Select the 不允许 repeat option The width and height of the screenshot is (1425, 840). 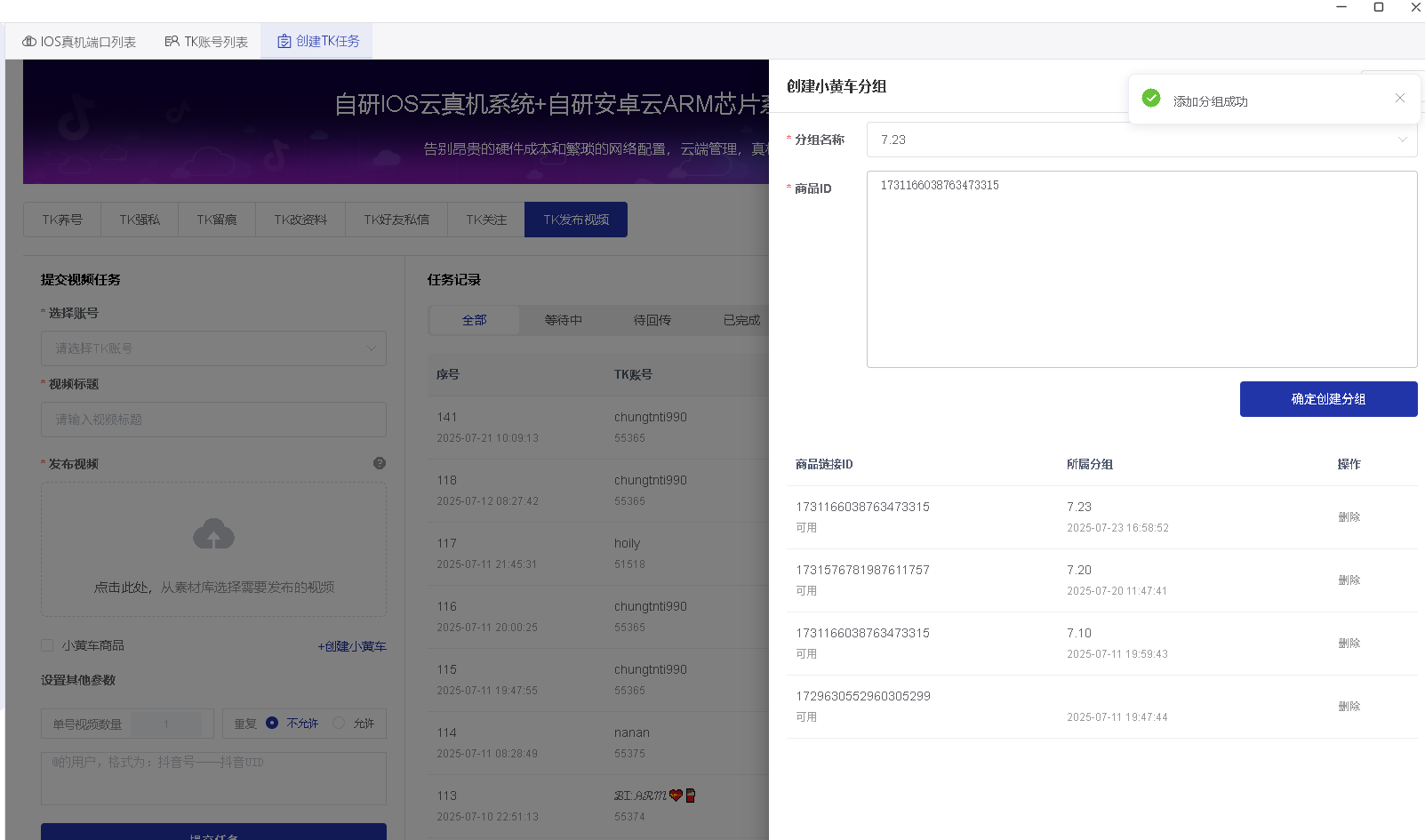(x=272, y=723)
